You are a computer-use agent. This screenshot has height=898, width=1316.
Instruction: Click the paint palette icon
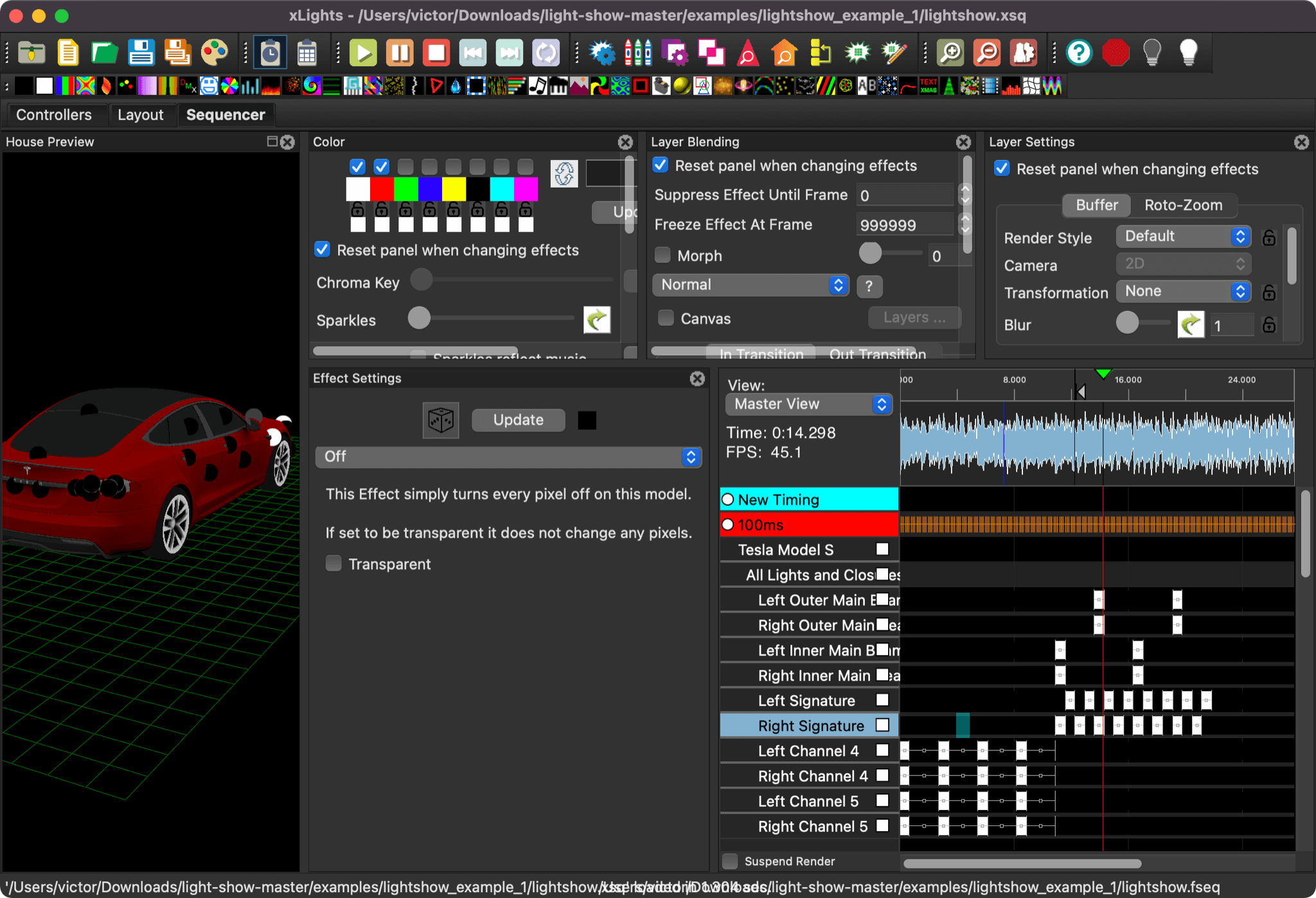(x=214, y=53)
